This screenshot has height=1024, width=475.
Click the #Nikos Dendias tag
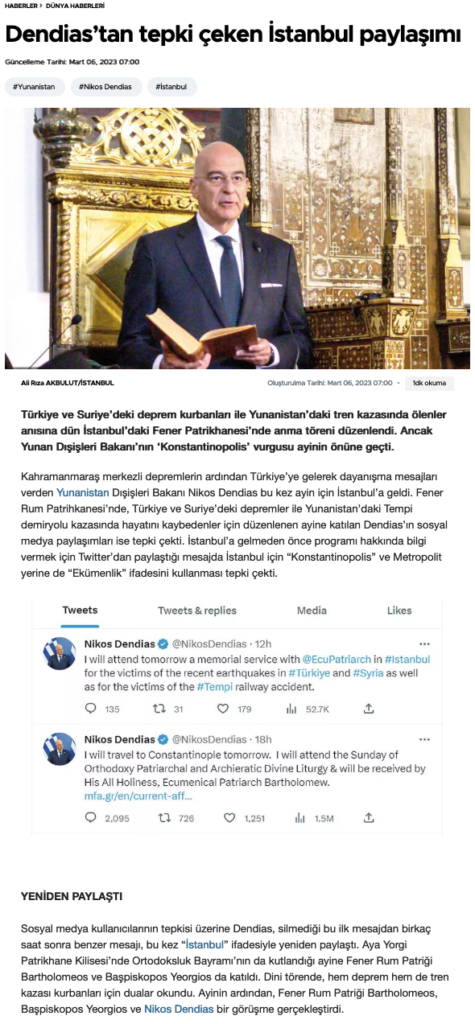point(106,87)
